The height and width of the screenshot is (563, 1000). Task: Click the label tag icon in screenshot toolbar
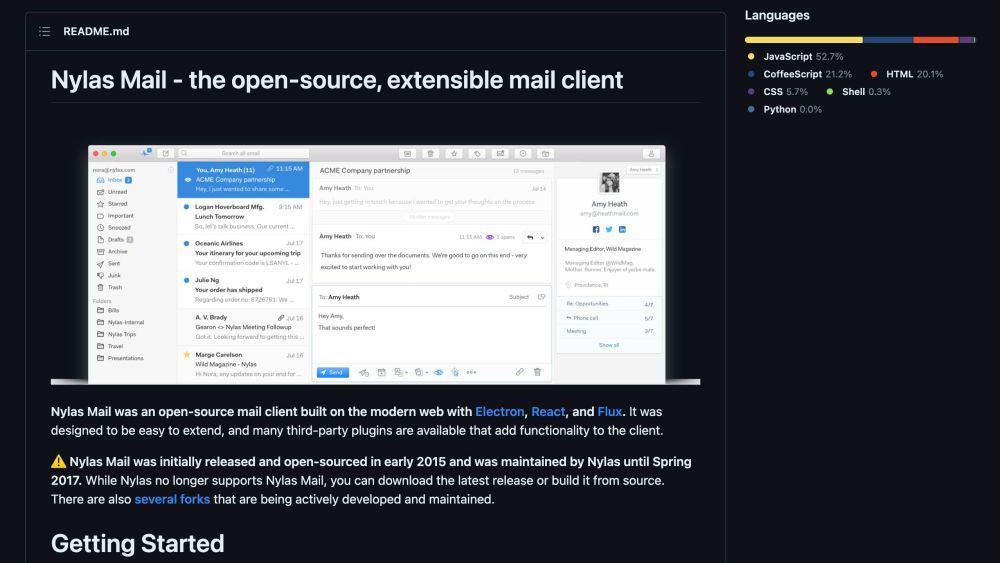click(x=477, y=154)
